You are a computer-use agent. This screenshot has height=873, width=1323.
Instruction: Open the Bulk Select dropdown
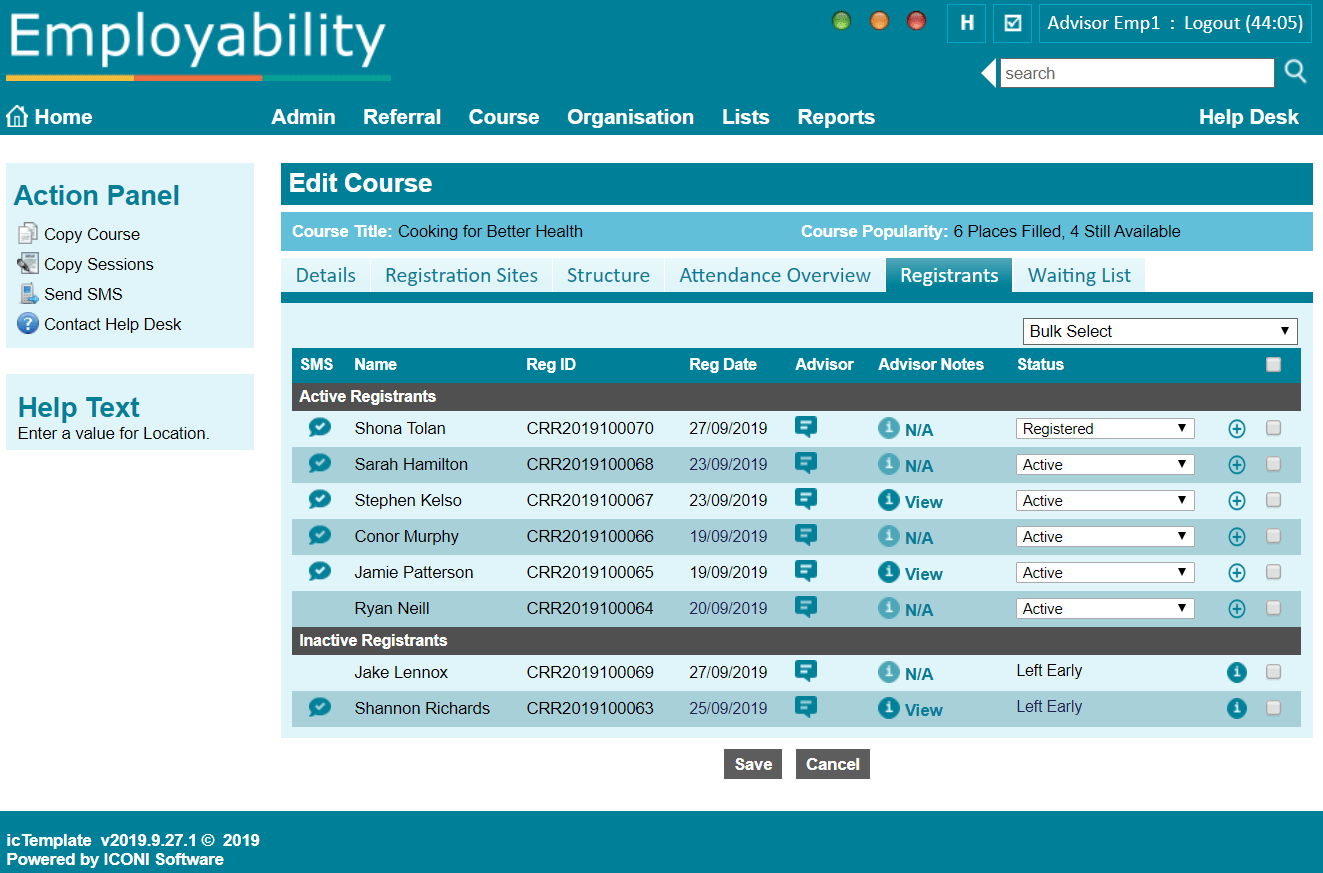click(x=1159, y=331)
